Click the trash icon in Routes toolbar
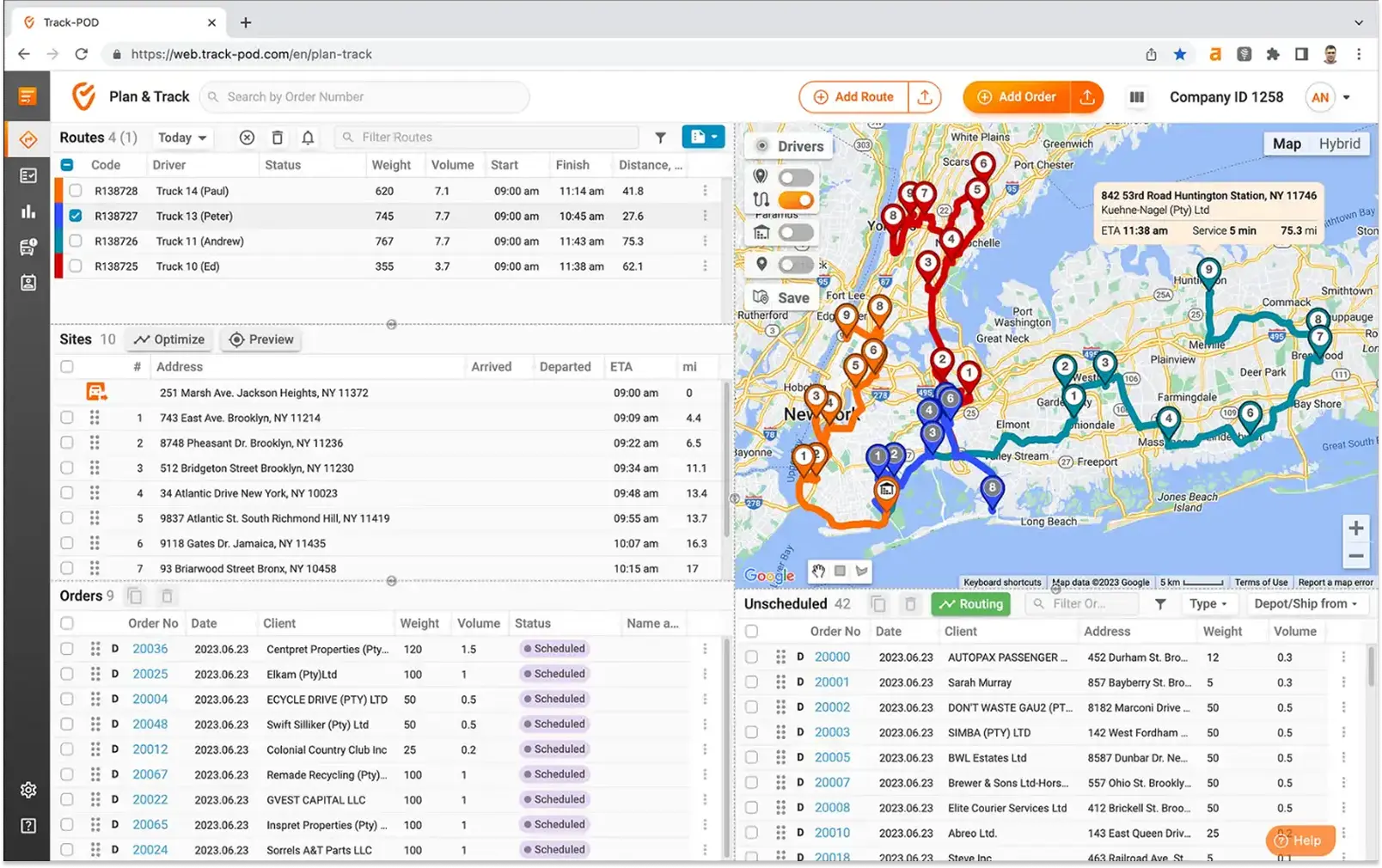Screen dimensions: 1382x868 (277, 138)
